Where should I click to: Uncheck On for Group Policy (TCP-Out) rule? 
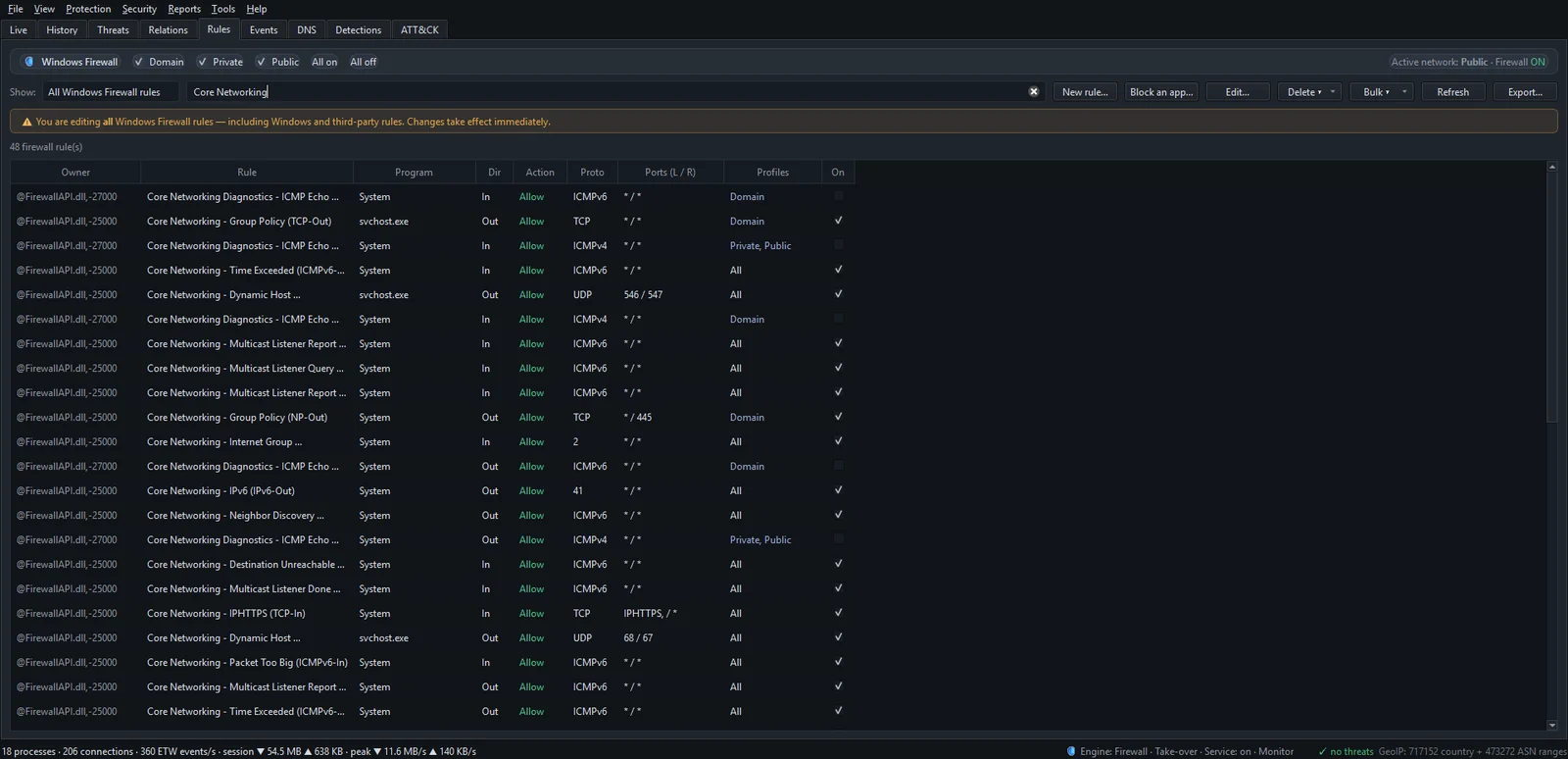pos(838,221)
